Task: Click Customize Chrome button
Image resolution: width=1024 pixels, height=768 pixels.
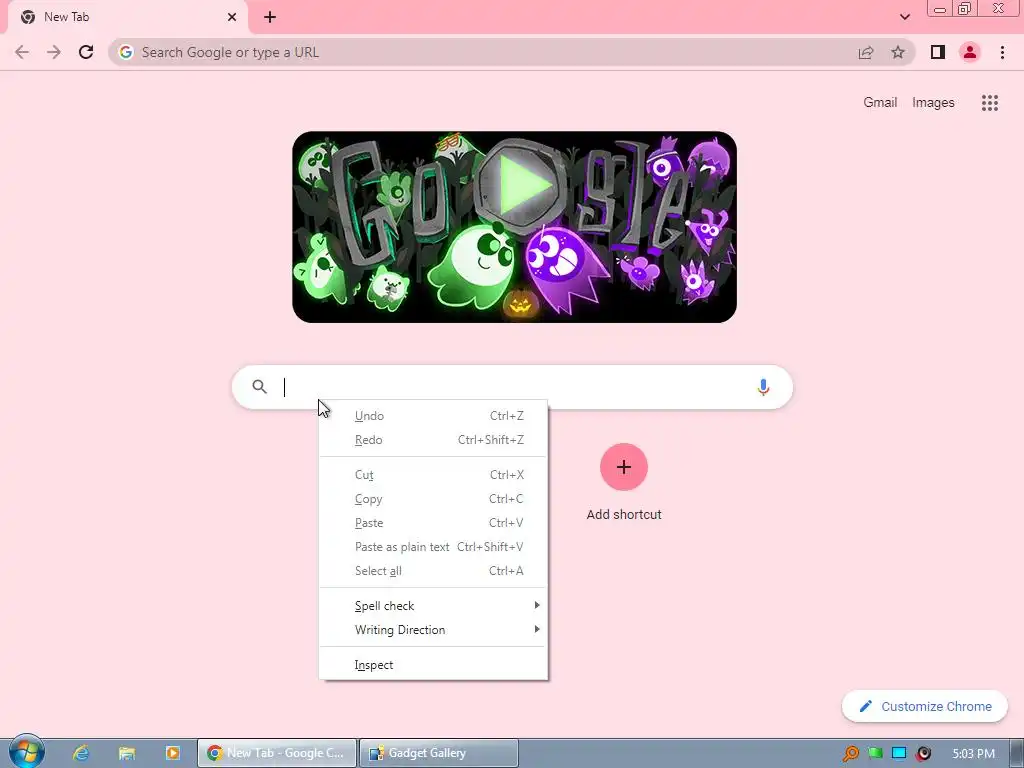Action: tap(925, 706)
